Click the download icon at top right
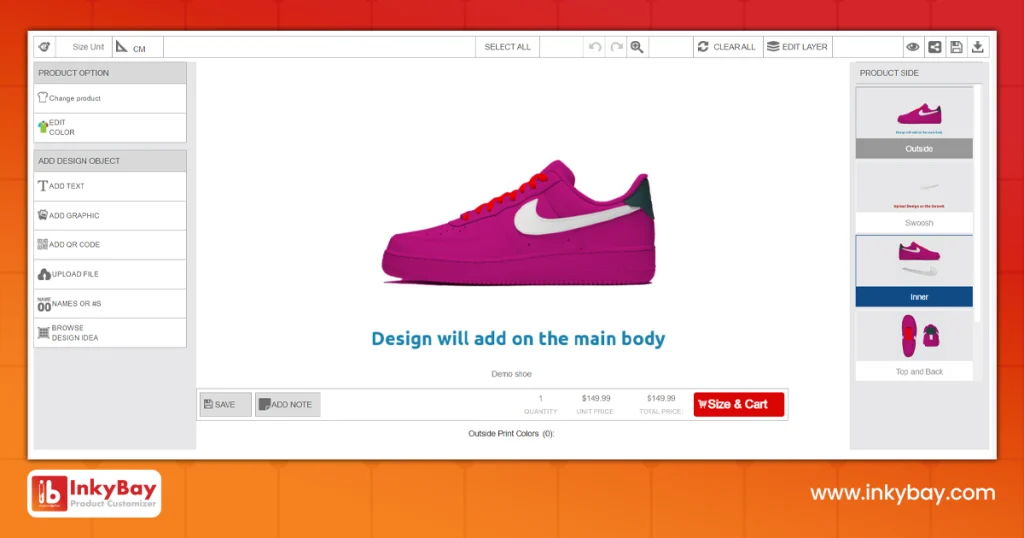The height and width of the screenshot is (538, 1024). 978,47
